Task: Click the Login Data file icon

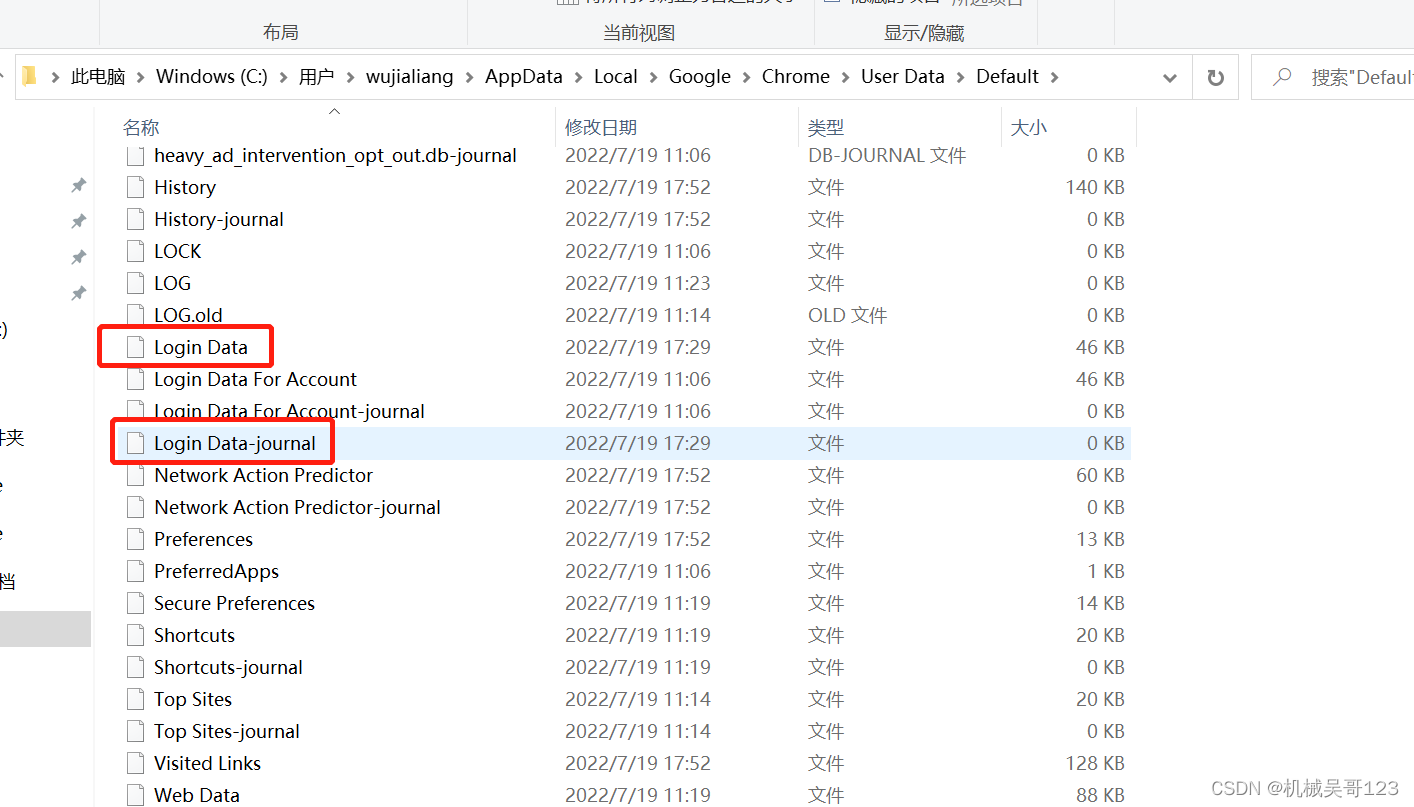Action: [136, 347]
